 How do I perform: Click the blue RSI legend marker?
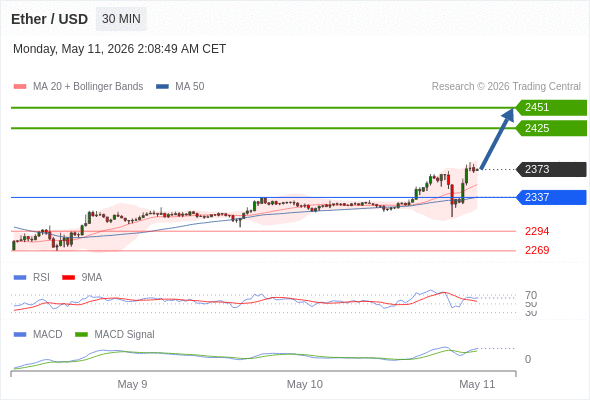click(20, 277)
